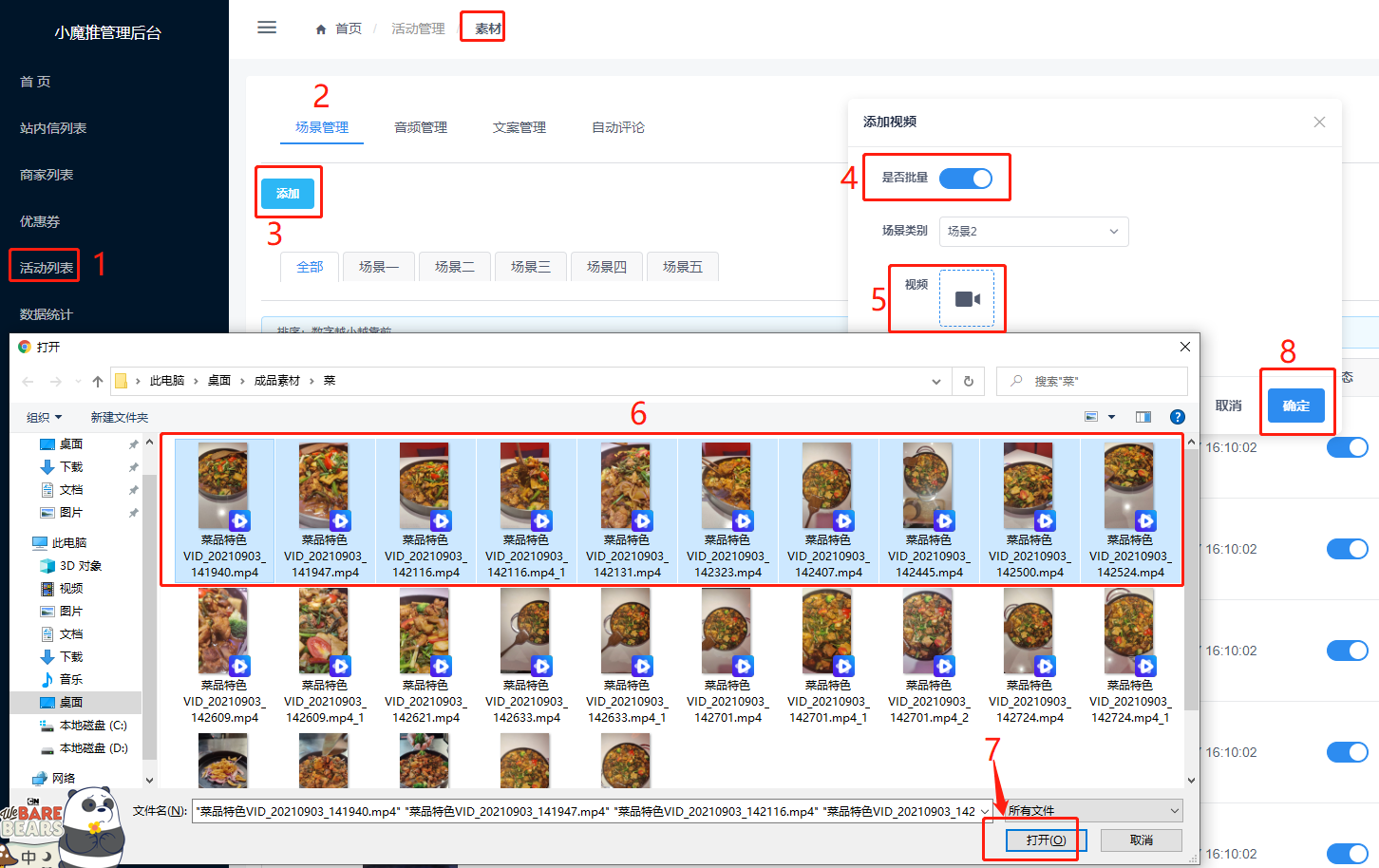This screenshot has width=1379, height=868.
Task: Toggle the status switch at 16:10:02 first row
Action: (x=1346, y=447)
